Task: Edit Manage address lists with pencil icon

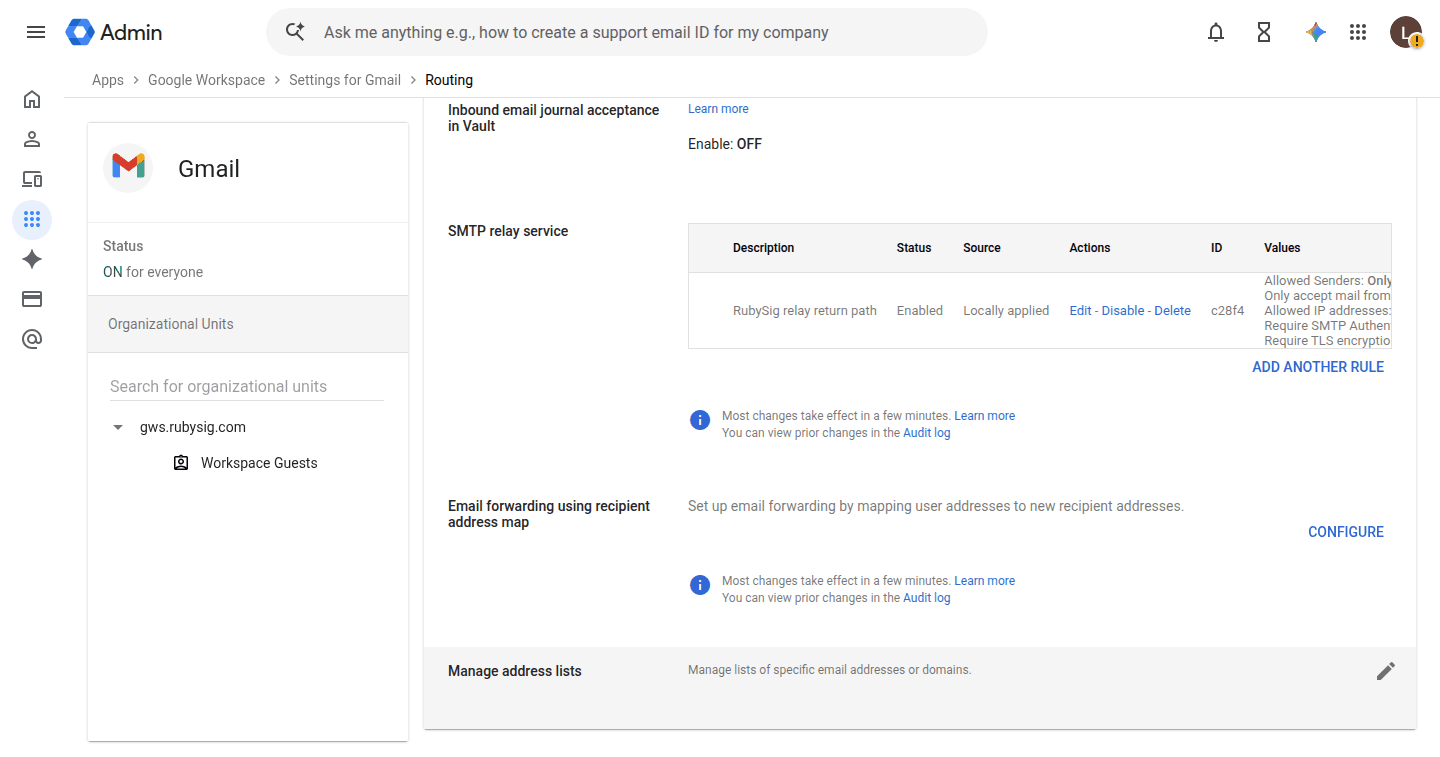Action: coord(1386,671)
